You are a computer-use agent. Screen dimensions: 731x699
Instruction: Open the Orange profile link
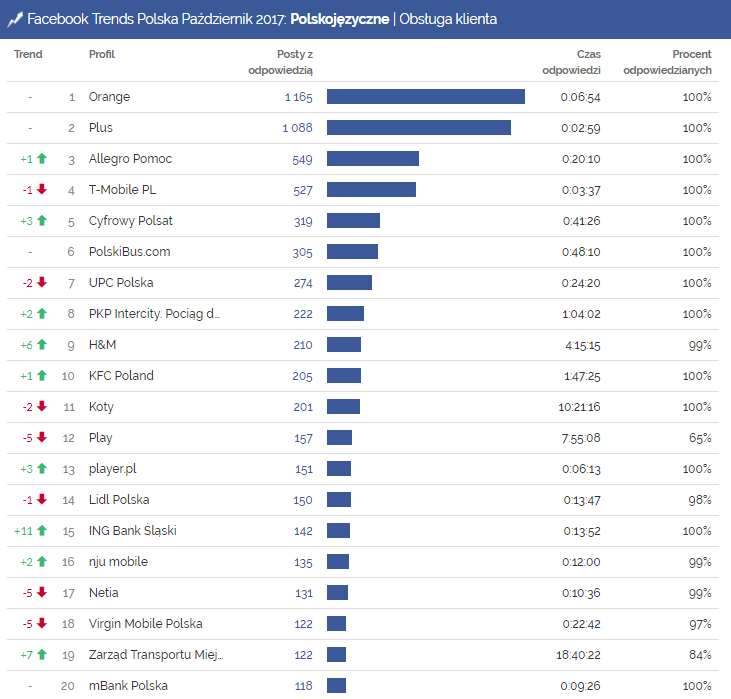109,97
